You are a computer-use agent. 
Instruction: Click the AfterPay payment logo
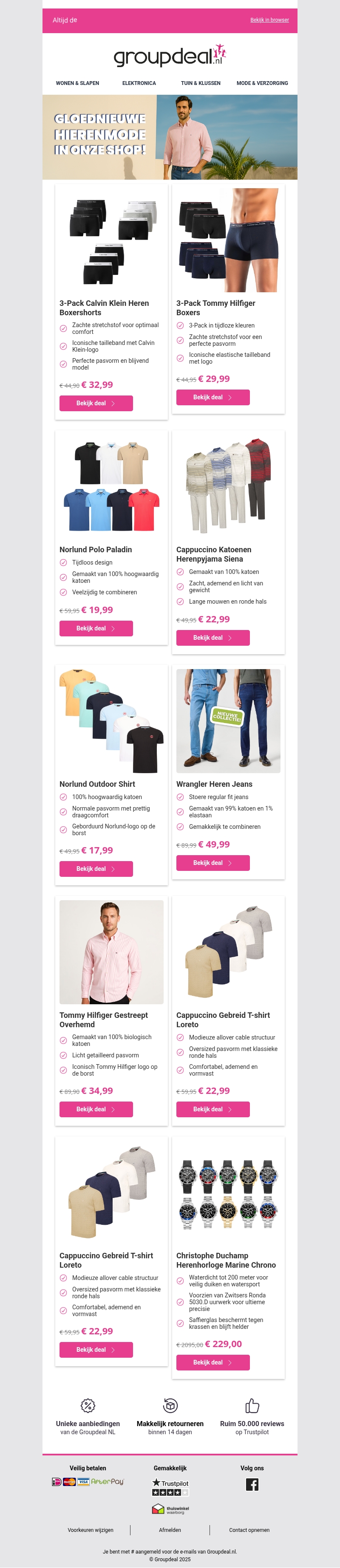107,1482
